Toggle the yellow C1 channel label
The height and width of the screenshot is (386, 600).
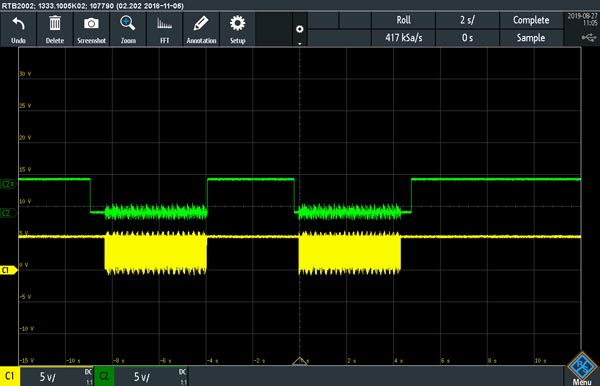[10, 376]
